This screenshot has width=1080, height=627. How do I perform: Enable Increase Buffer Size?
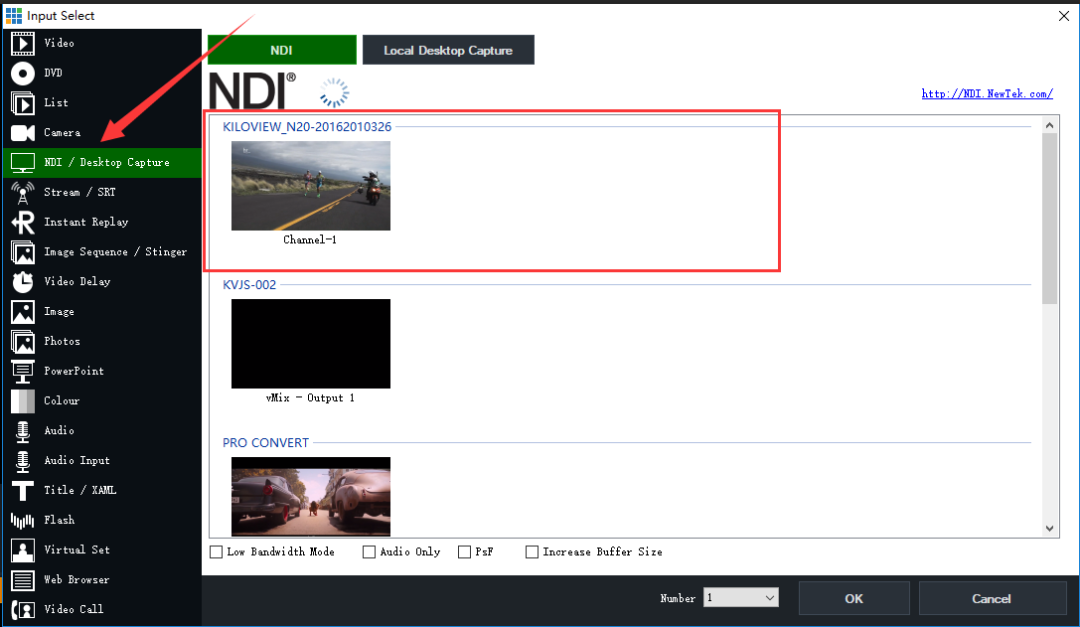coord(531,551)
